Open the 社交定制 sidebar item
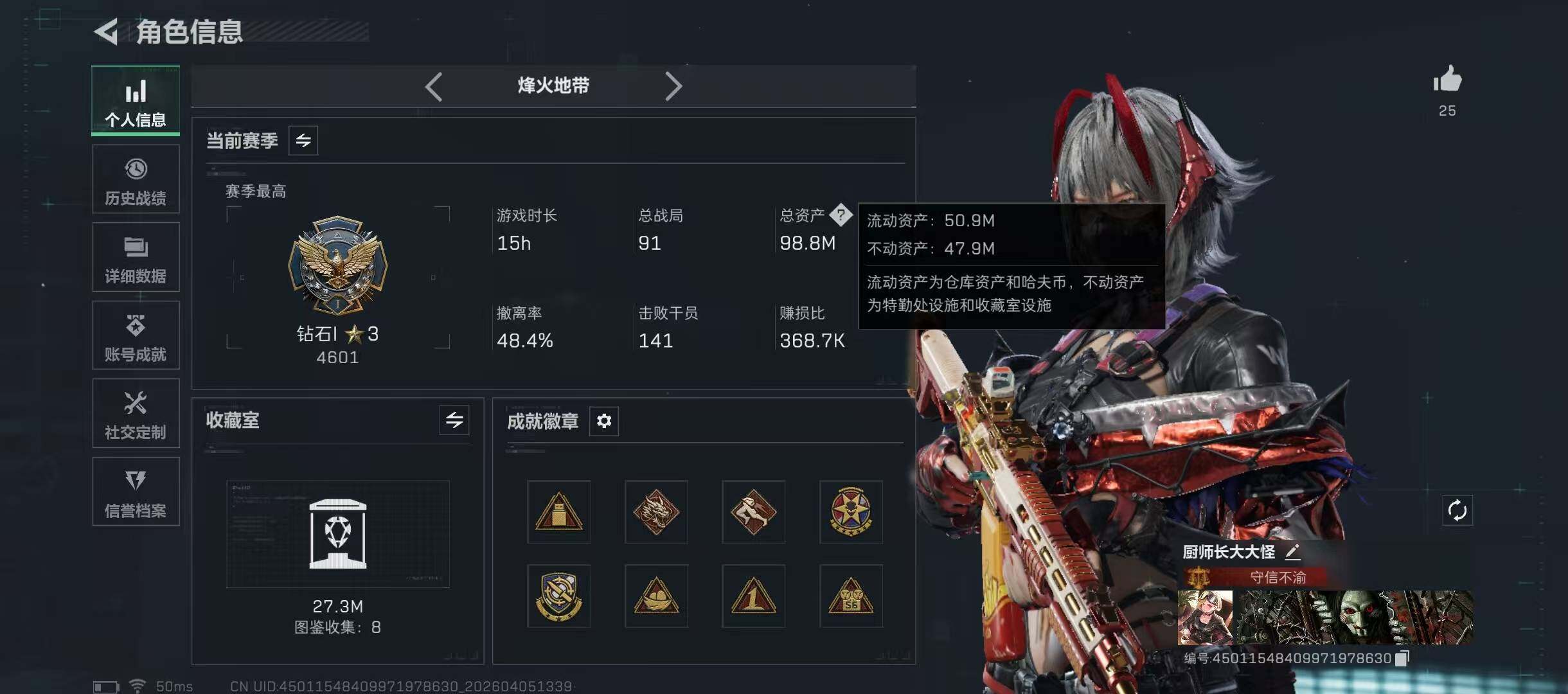The height and width of the screenshot is (694, 1568). pyautogui.click(x=136, y=413)
